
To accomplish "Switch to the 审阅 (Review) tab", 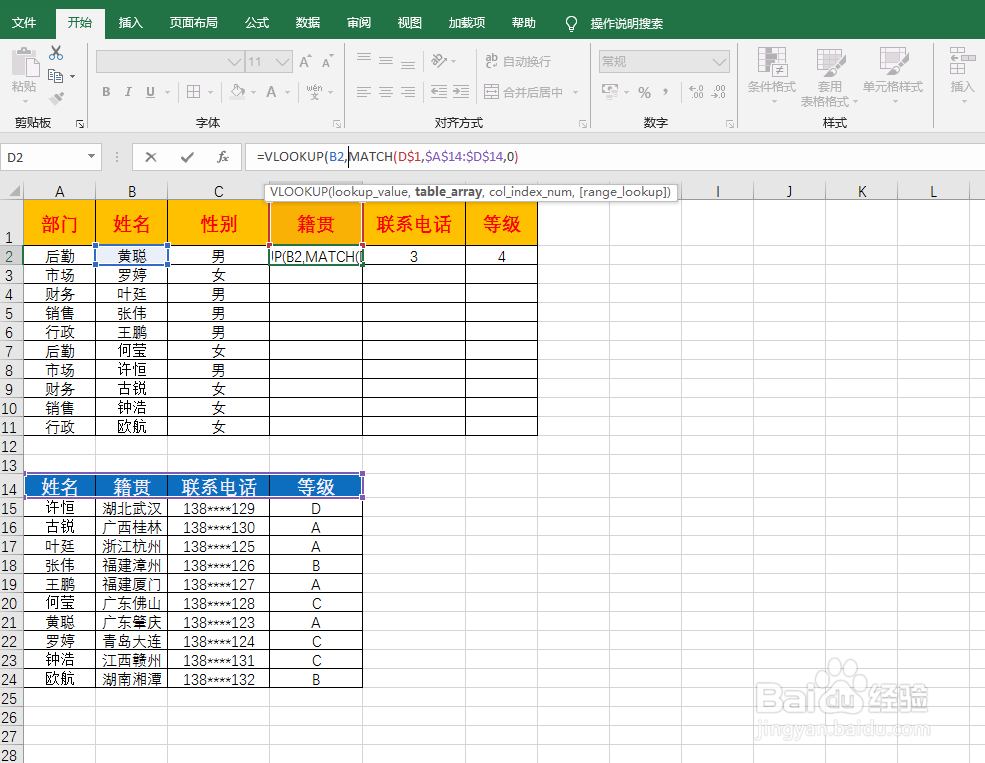I will 359,23.
